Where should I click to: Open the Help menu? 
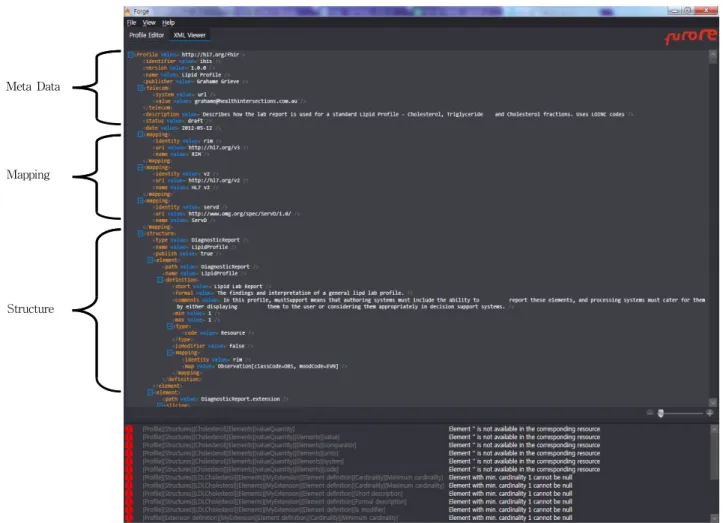tap(168, 22)
